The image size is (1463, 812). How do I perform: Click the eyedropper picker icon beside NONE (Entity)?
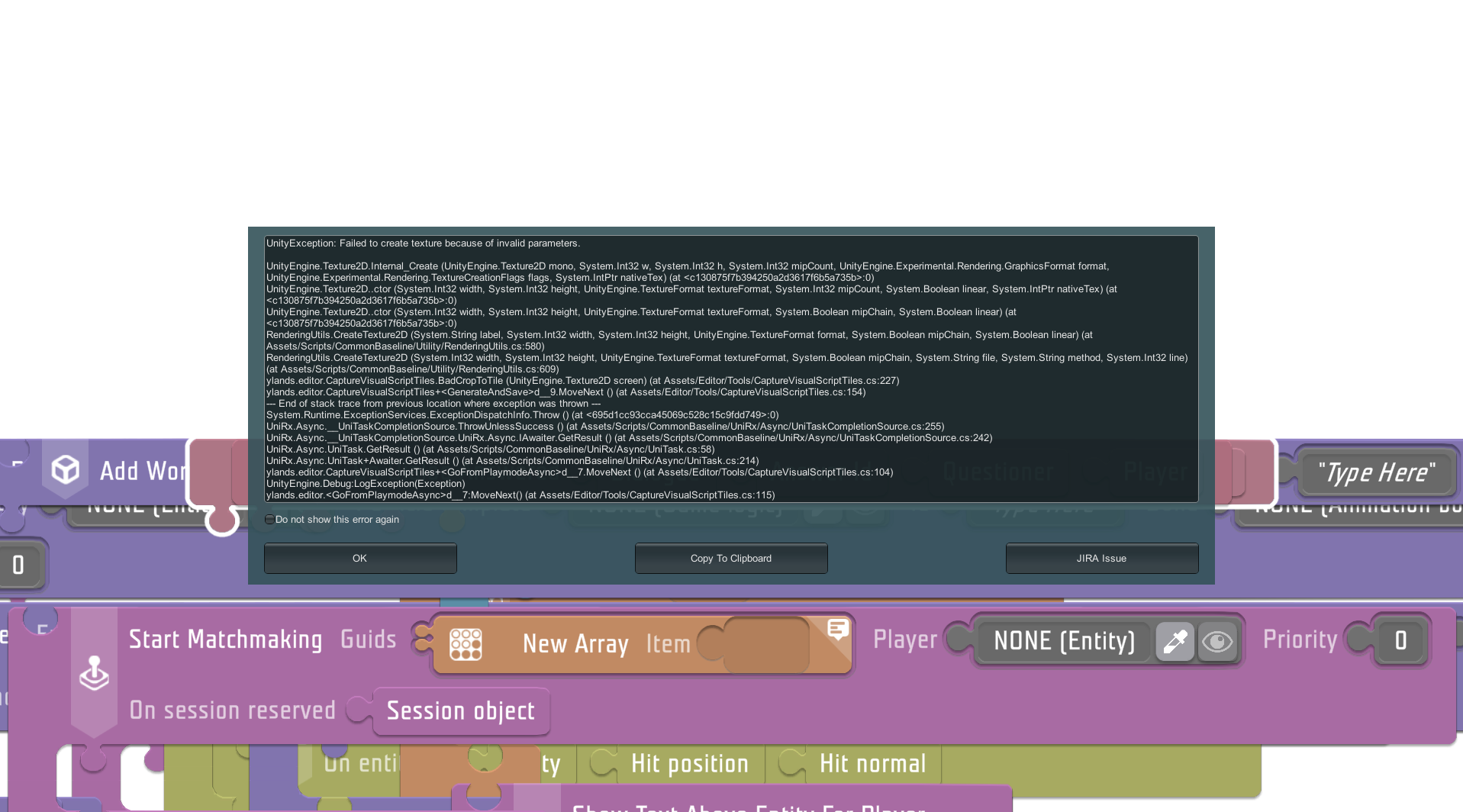(1175, 641)
